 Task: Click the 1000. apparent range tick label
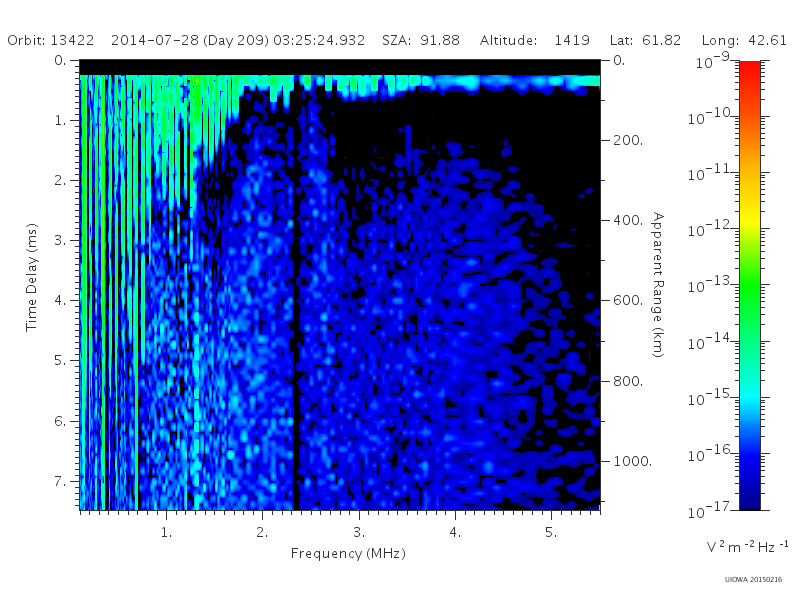click(633, 461)
